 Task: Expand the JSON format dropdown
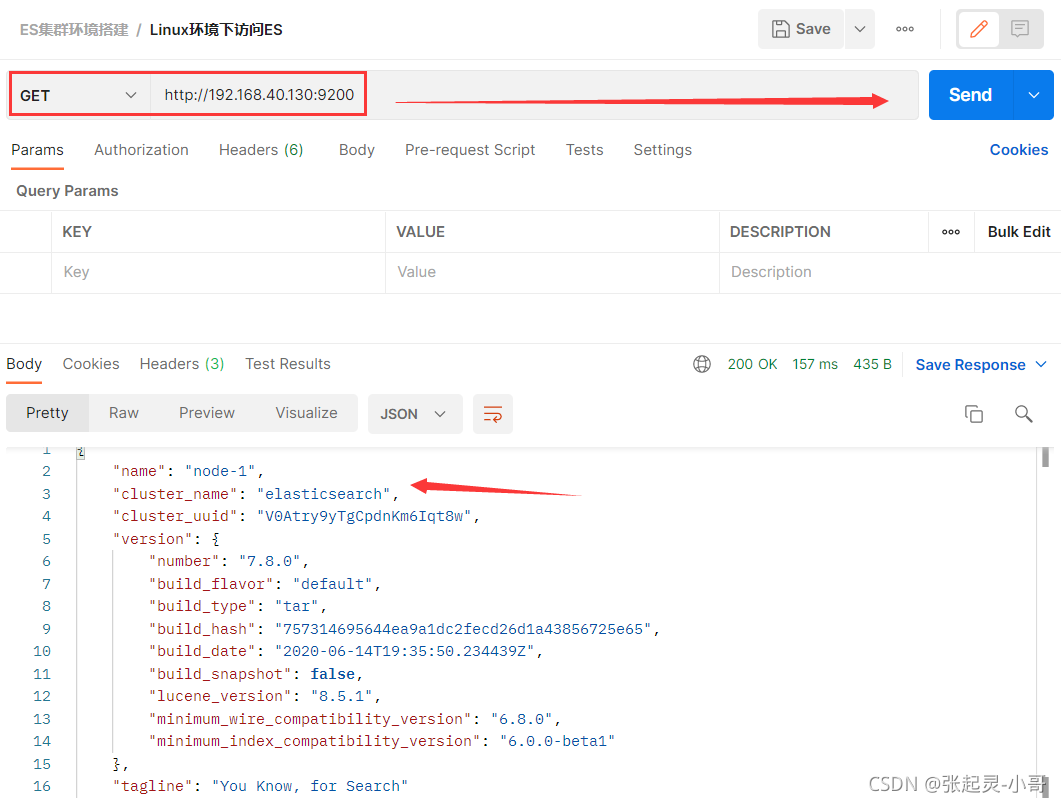point(415,414)
